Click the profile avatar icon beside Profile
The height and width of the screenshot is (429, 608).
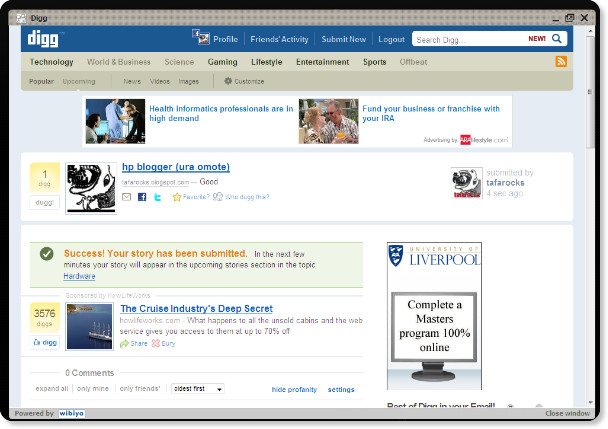(x=201, y=37)
